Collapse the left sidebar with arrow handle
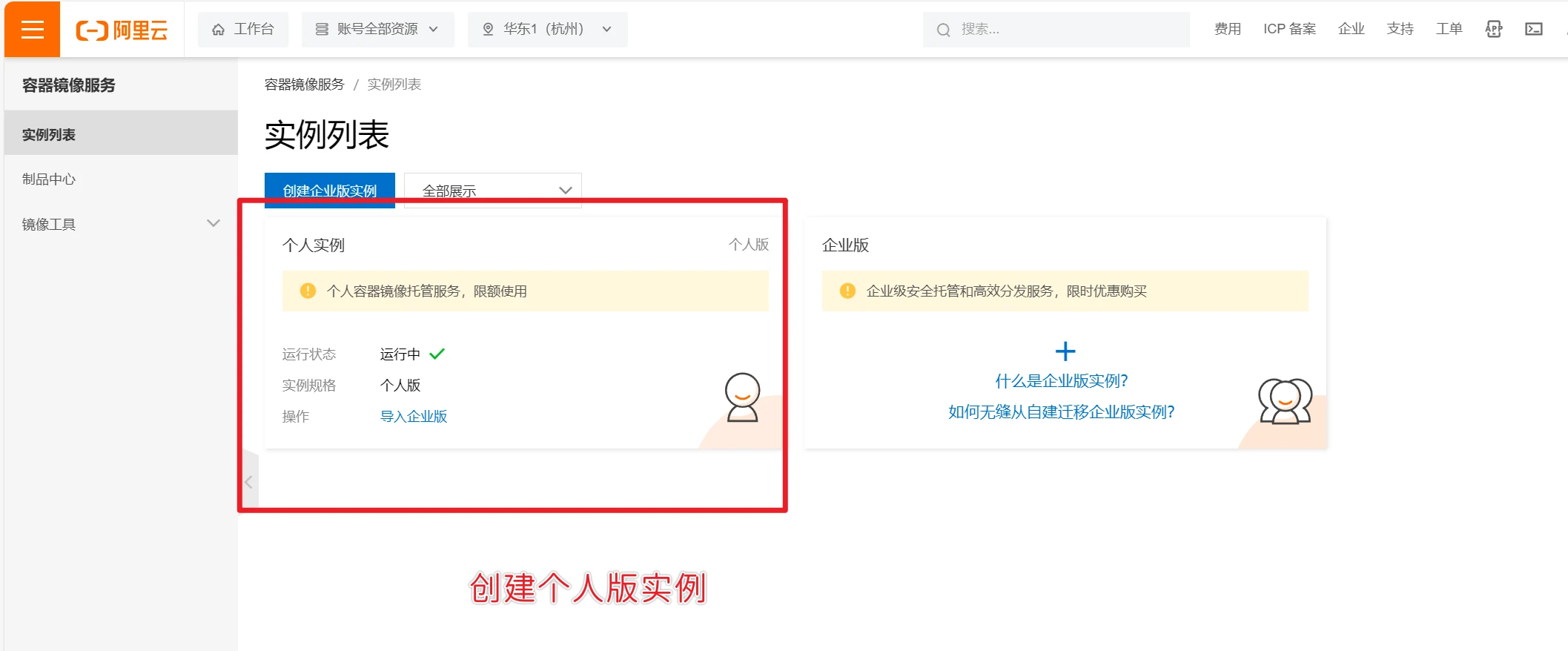Screen dimensions: 1568x651 click(249, 482)
